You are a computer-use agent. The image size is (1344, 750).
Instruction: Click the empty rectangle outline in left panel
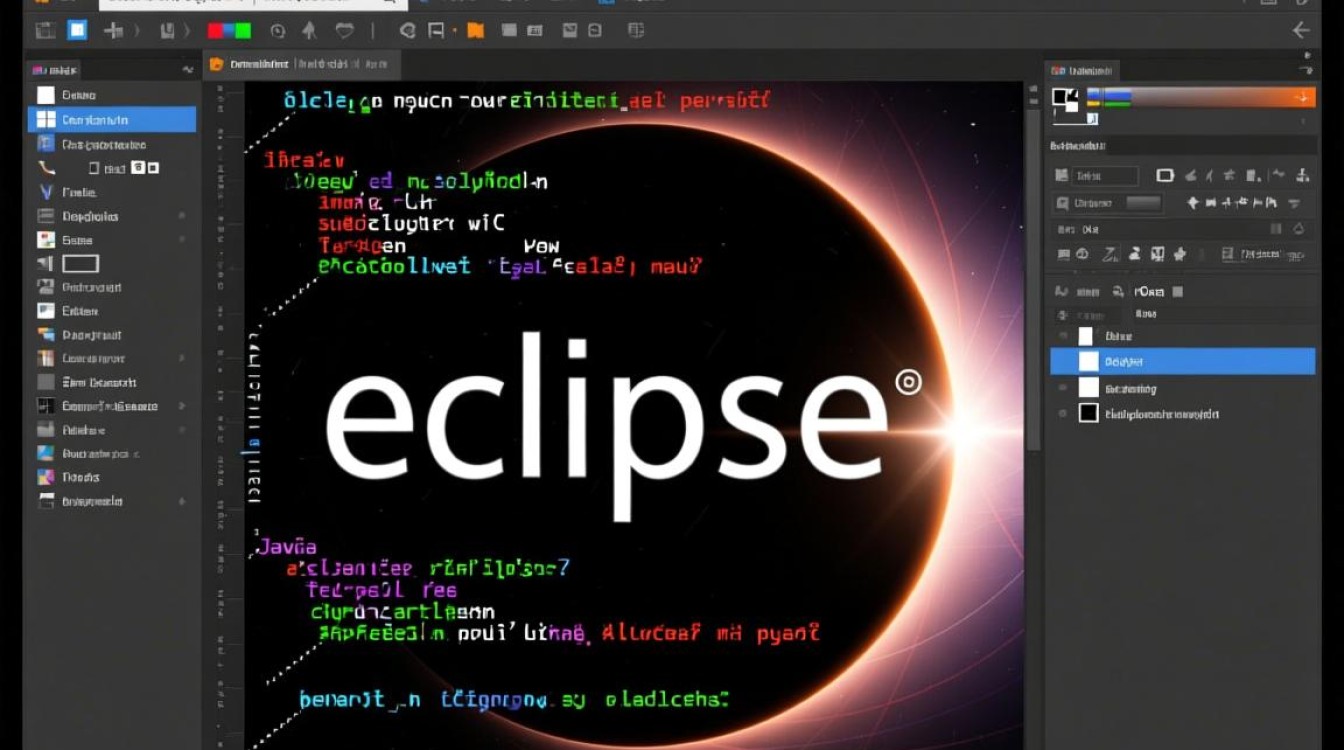coord(81,264)
